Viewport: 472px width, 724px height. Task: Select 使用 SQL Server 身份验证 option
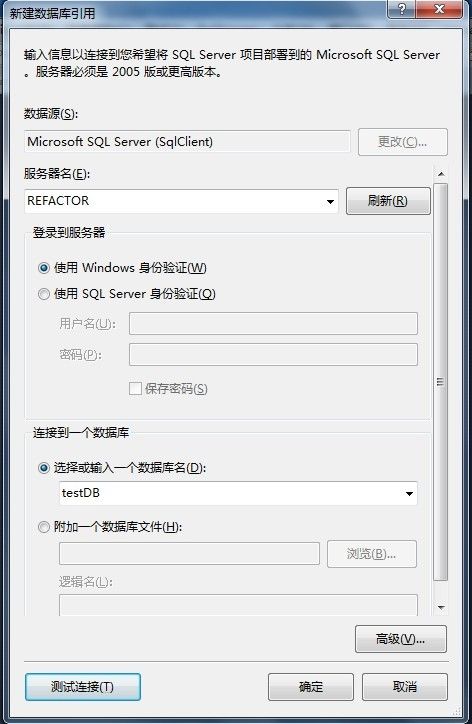coord(43,294)
